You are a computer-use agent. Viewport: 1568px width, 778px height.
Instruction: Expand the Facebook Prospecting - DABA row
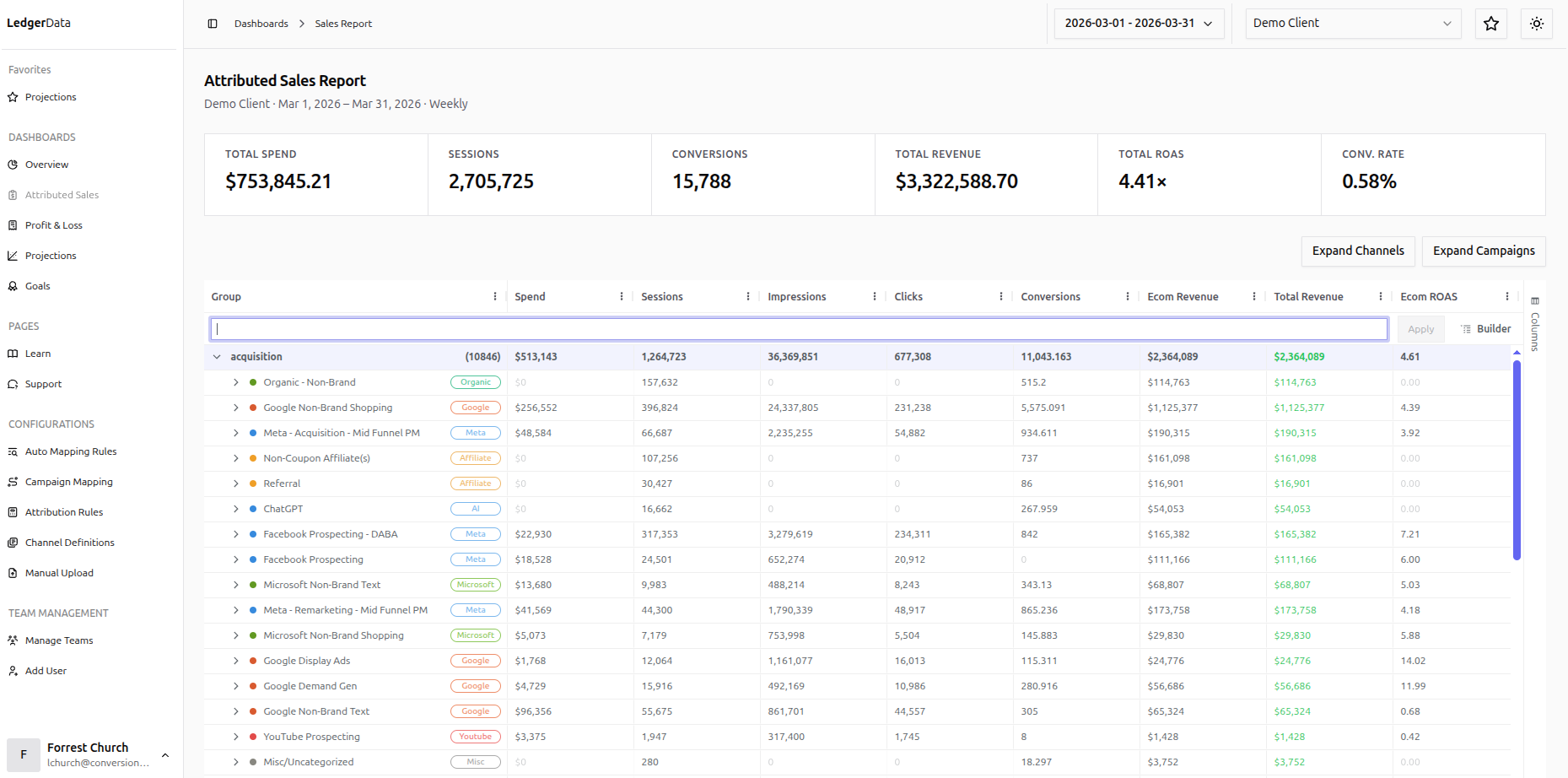pos(236,534)
